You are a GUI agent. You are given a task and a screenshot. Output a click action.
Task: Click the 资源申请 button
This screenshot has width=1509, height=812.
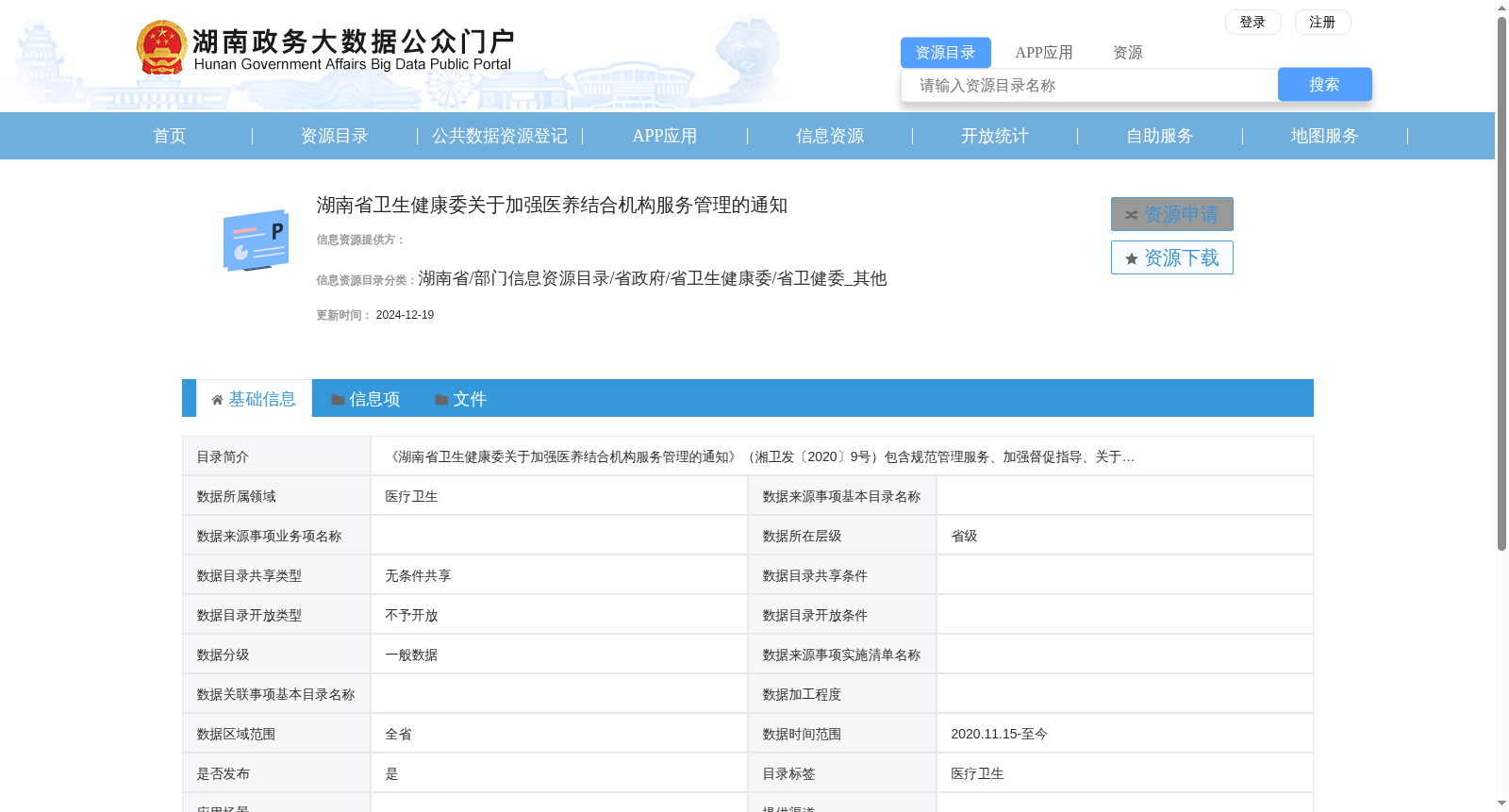[x=1171, y=214]
